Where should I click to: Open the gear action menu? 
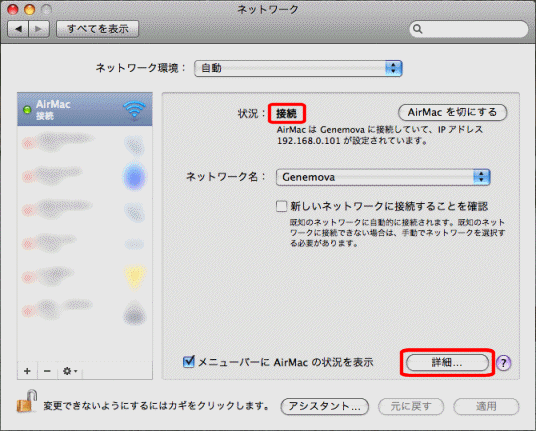click(x=70, y=371)
